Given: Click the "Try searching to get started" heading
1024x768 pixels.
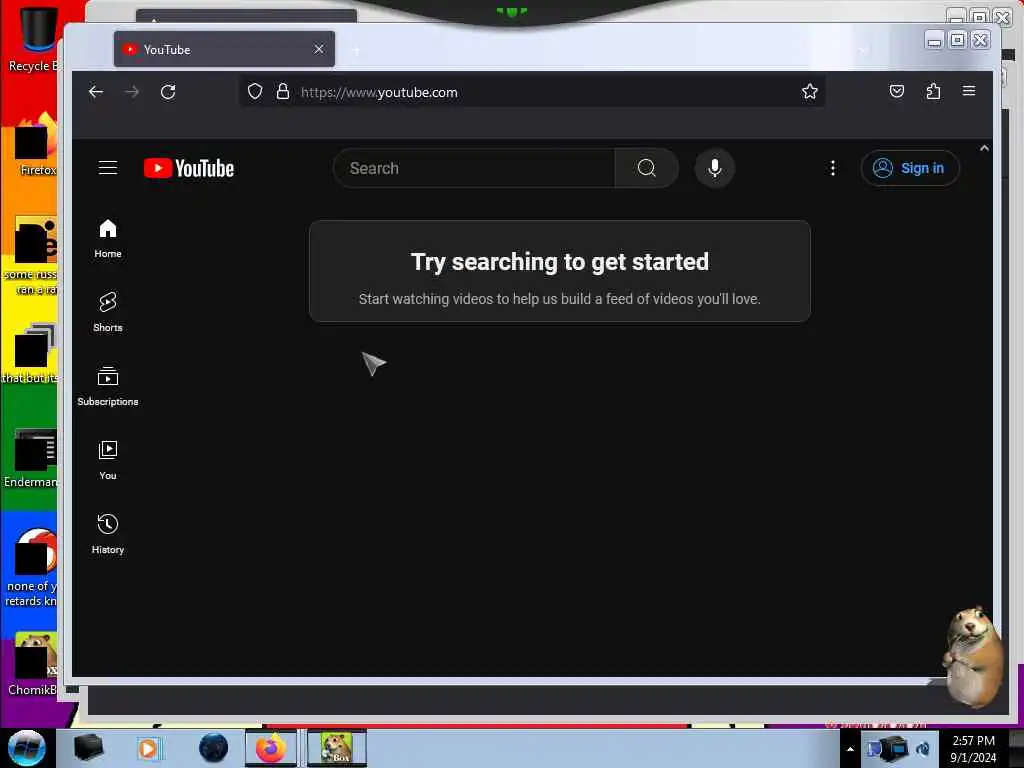Looking at the screenshot, I should [560, 261].
